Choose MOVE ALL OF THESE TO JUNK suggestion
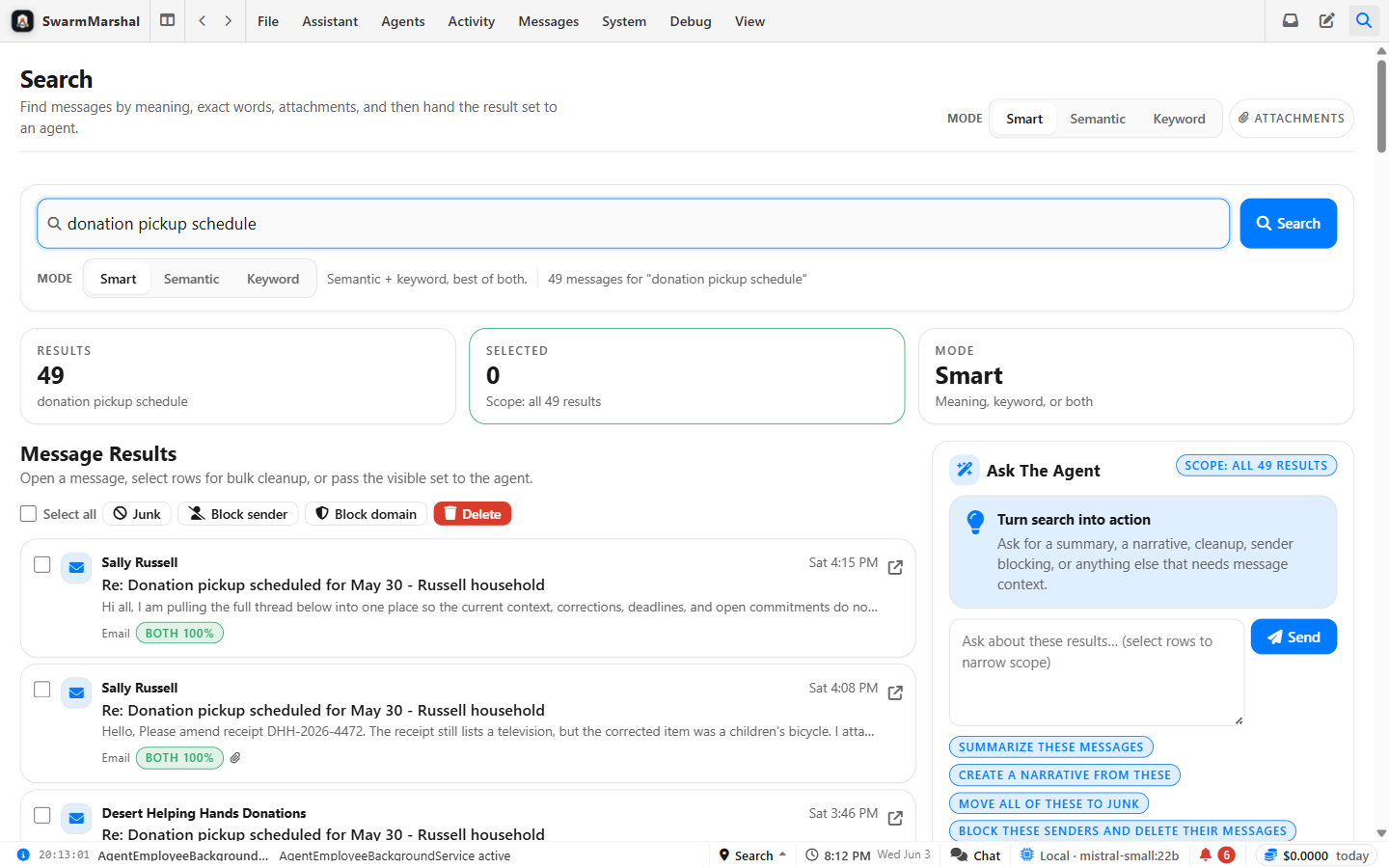Viewport: 1389px width, 868px height. pos(1049,803)
